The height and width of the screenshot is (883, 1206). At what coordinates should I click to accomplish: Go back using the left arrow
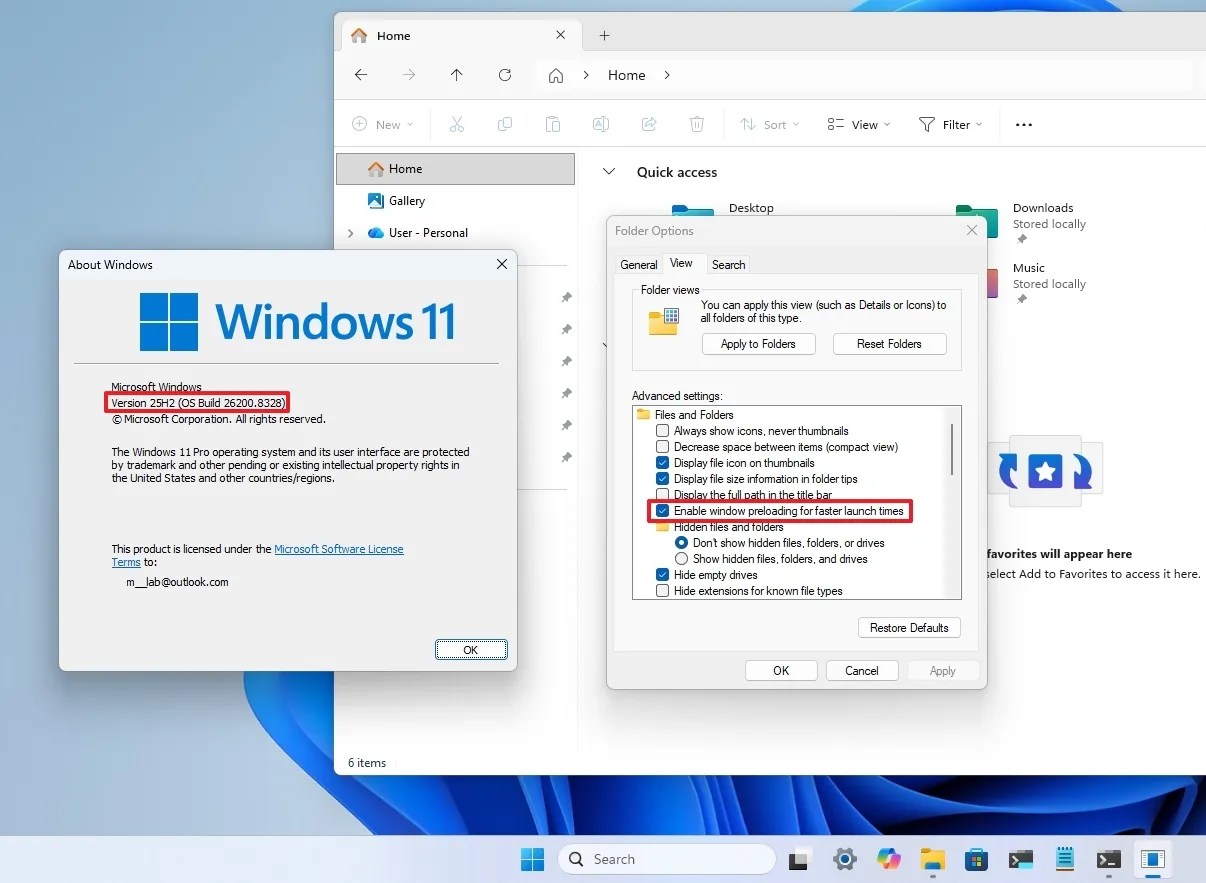(x=361, y=75)
